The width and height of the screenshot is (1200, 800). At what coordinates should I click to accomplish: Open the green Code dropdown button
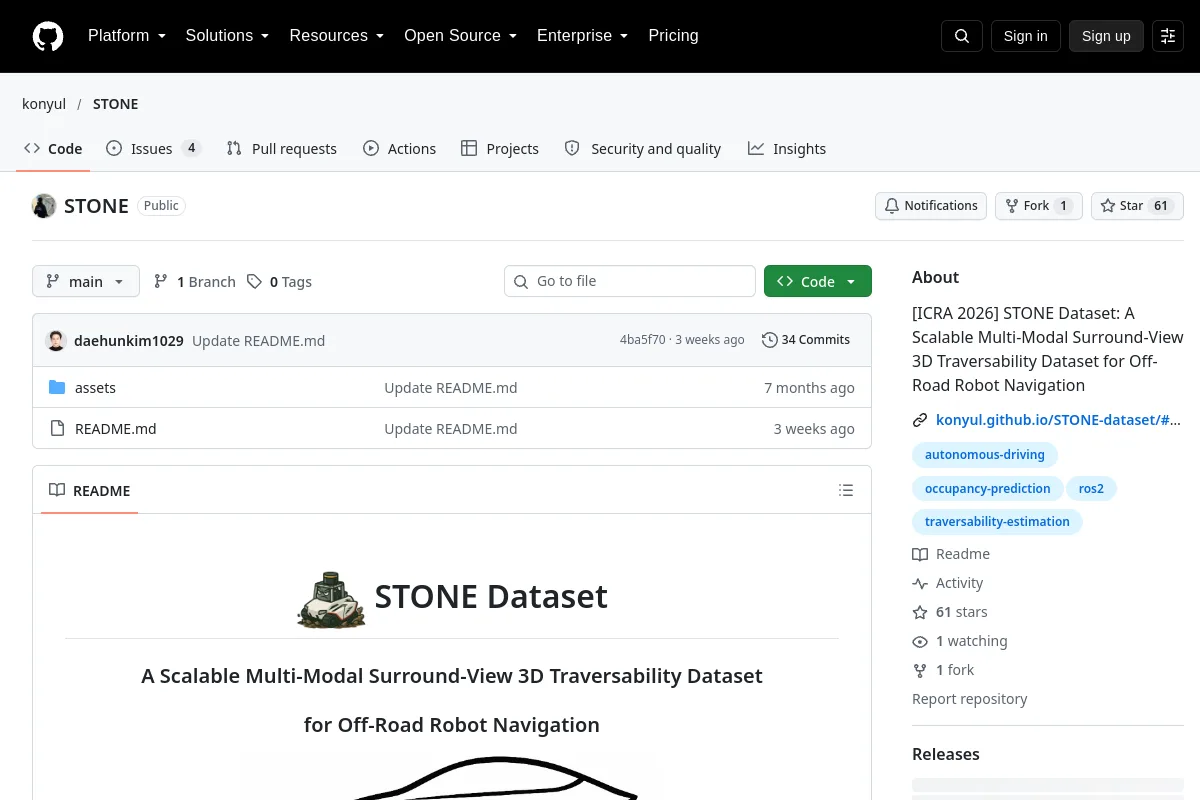pos(818,282)
